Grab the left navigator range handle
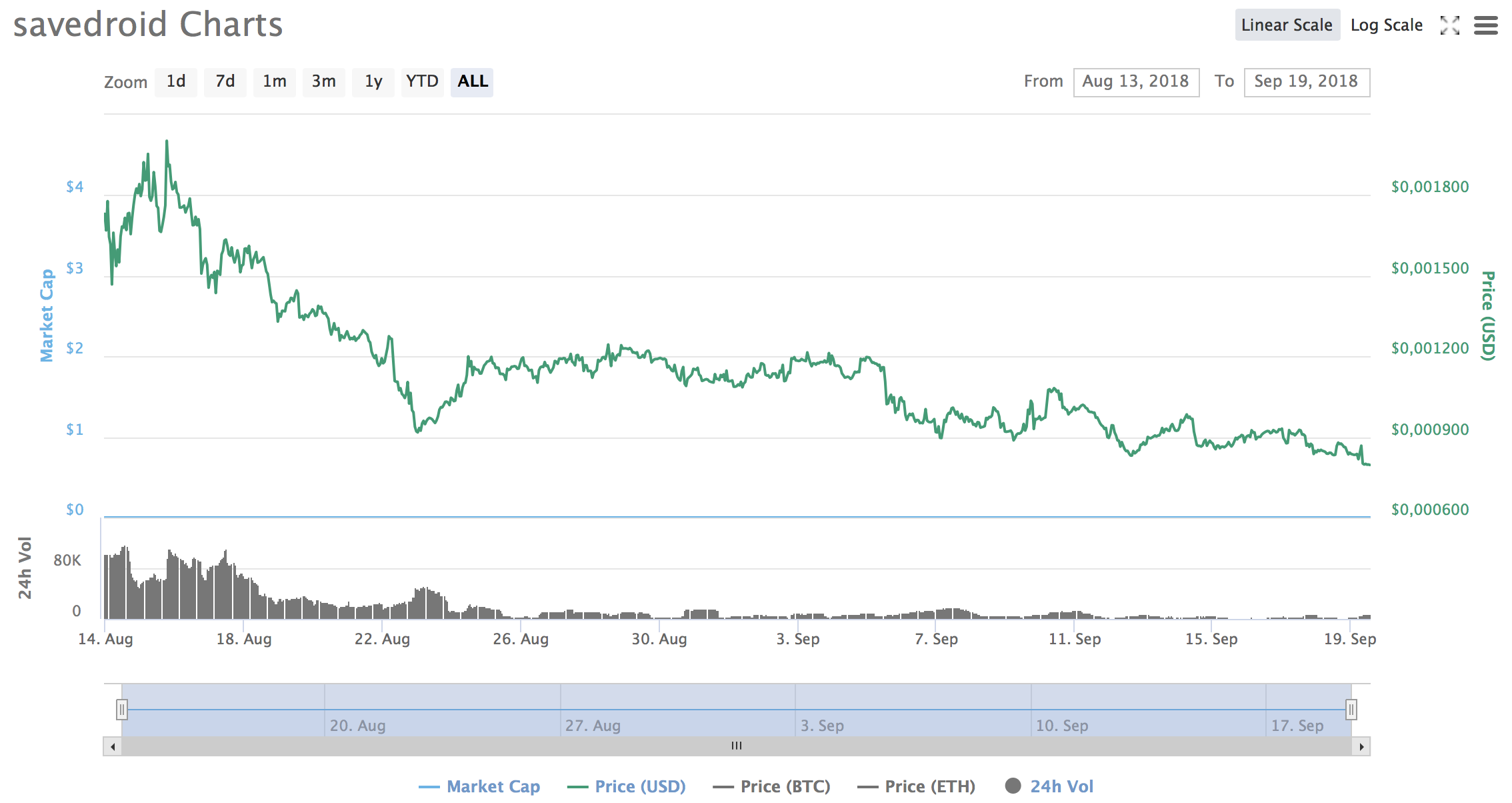This screenshot has width=1512, height=803. point(121,710)
